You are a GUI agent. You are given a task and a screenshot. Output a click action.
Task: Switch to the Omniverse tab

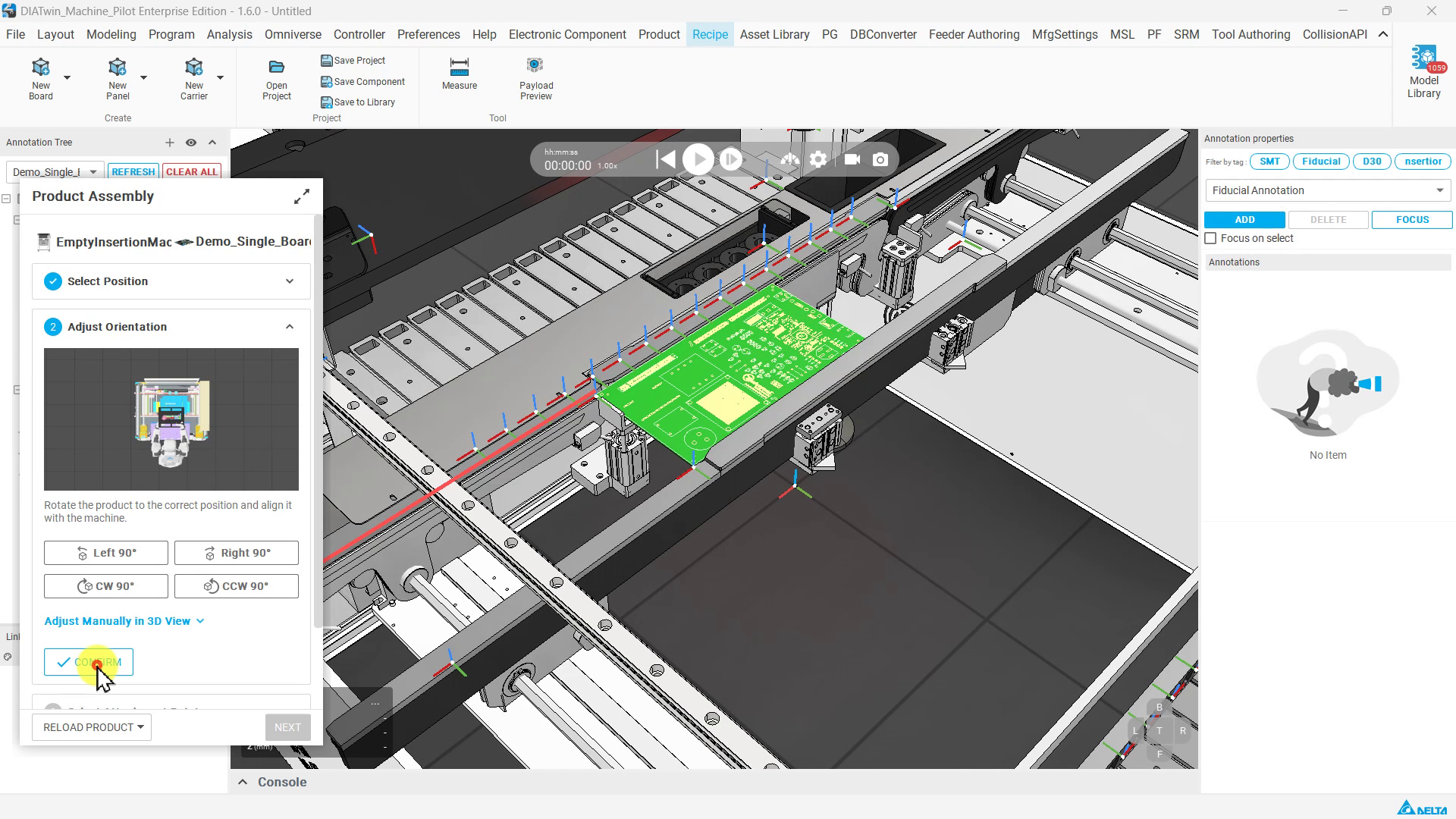coord(293,34)
